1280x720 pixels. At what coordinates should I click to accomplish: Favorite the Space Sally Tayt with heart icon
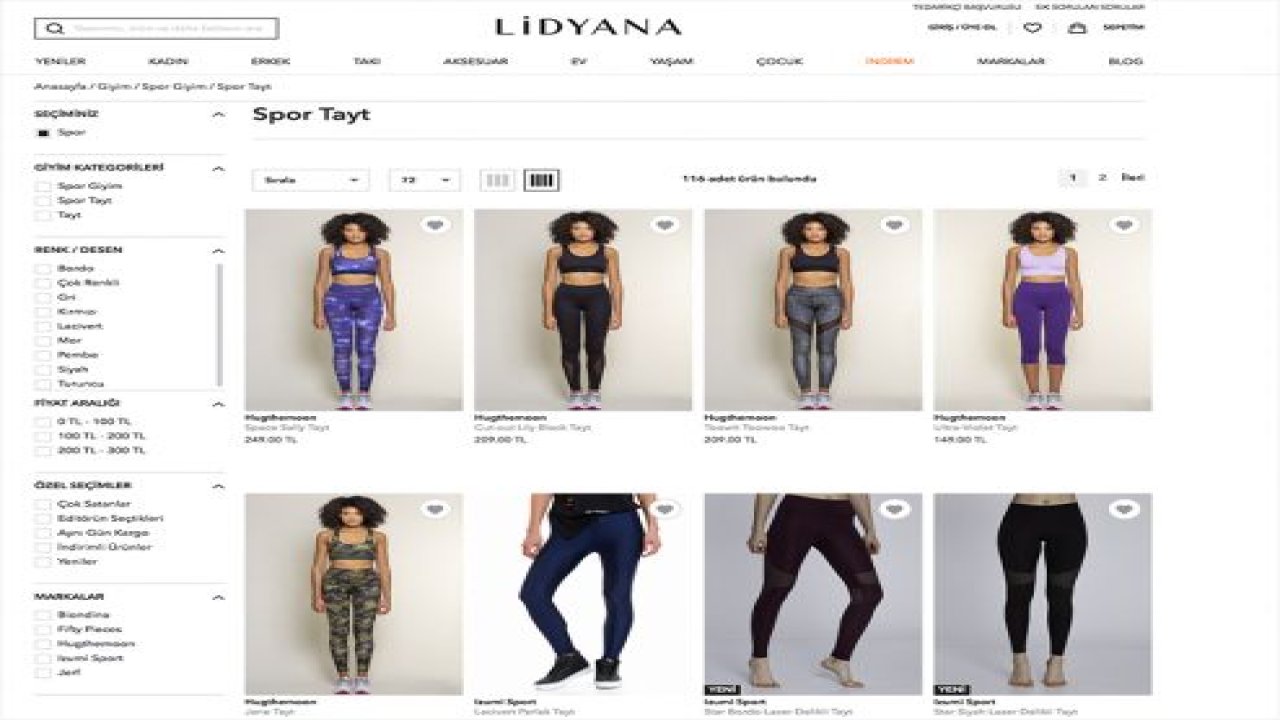tap(435, 225)
